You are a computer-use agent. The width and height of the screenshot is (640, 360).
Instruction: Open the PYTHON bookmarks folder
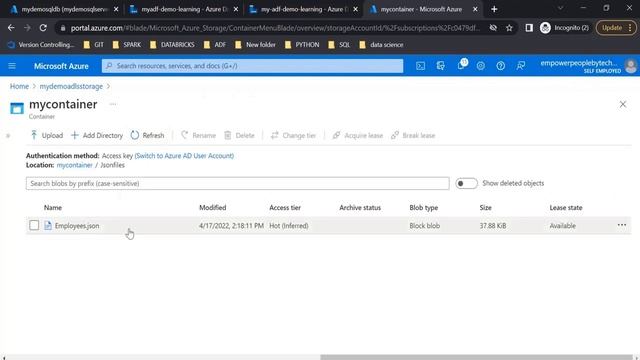point(302,45)
